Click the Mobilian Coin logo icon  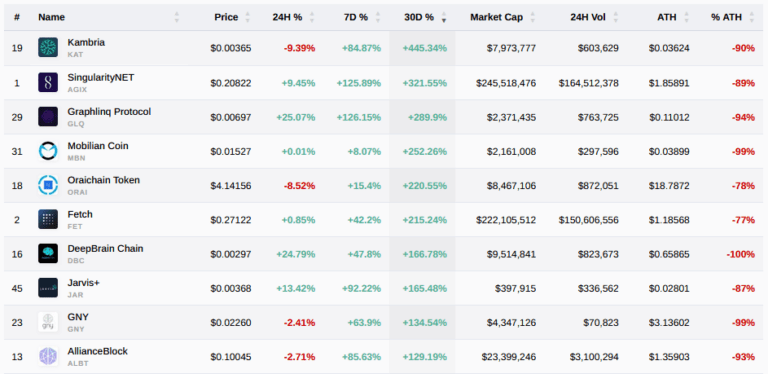(48, 151)
